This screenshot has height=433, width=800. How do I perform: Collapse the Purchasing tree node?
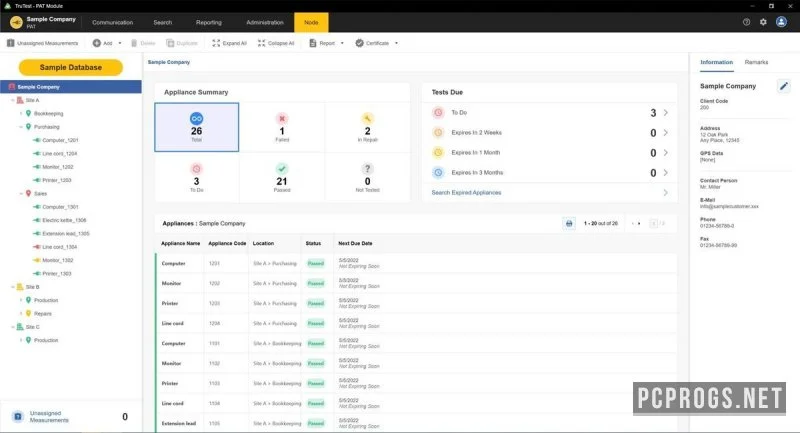21,127
